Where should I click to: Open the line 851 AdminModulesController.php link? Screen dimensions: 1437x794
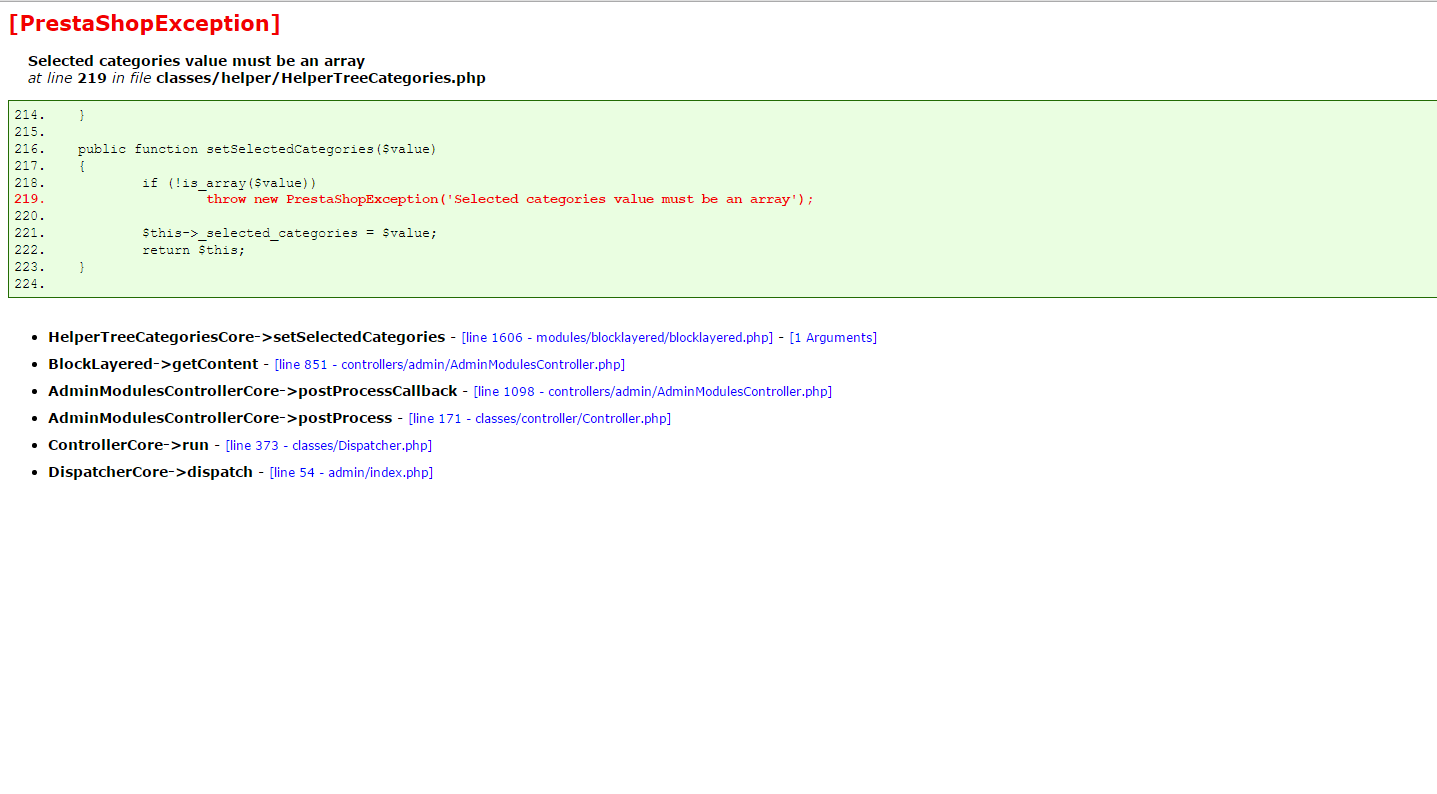[x=450, y=365]
